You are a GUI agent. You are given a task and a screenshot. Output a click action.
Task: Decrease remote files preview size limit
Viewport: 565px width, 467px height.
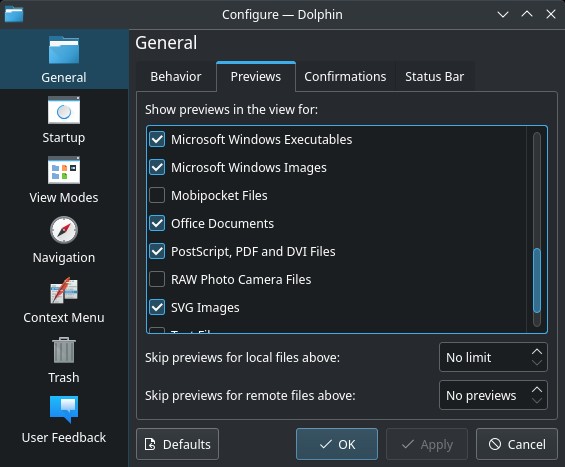click(537, 401)
